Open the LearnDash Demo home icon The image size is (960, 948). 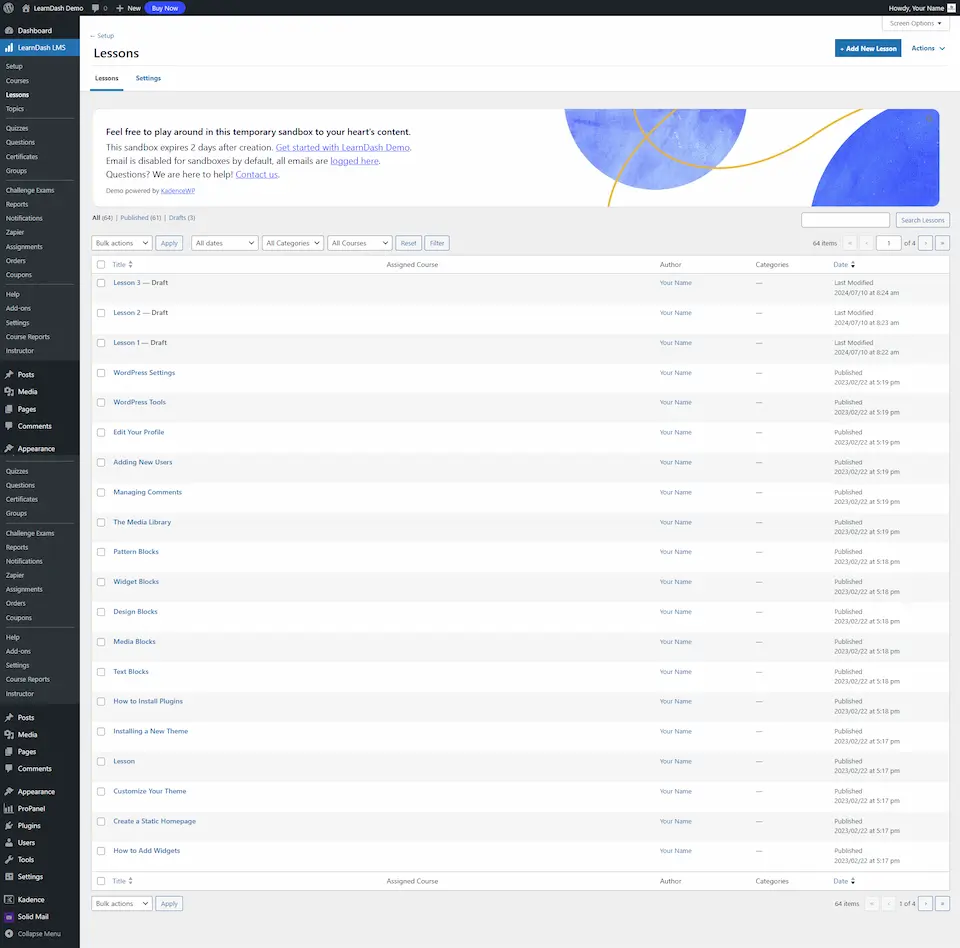point(26,8)
